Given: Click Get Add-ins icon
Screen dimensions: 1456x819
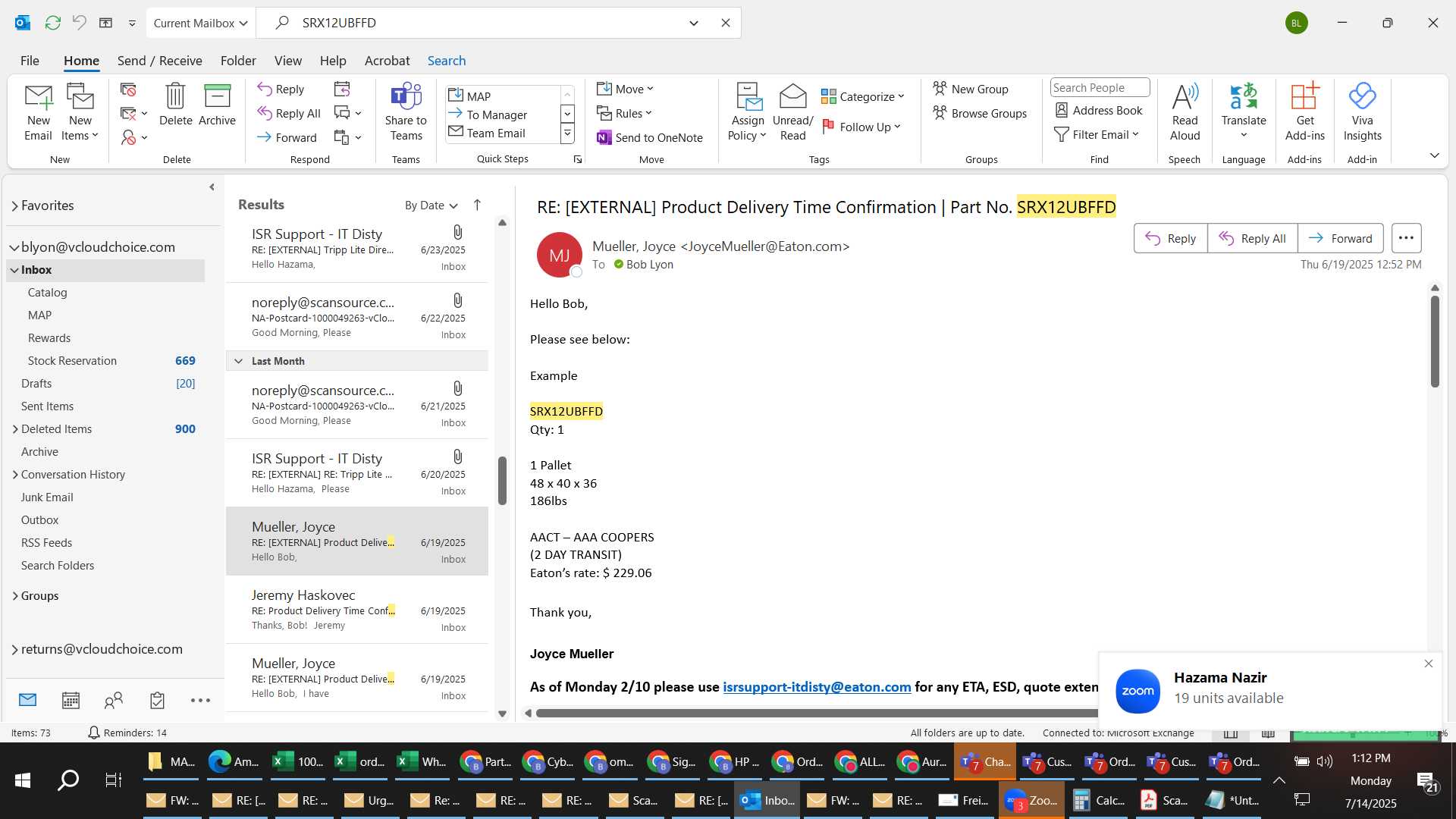Looking at the screenshot, I should 1304,112.
